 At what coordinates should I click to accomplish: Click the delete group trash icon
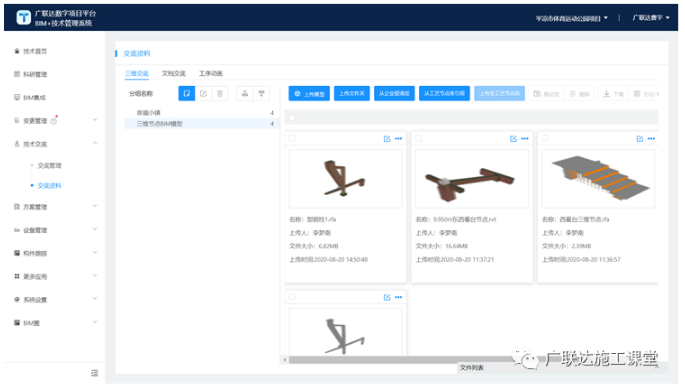tap(220, 93)
